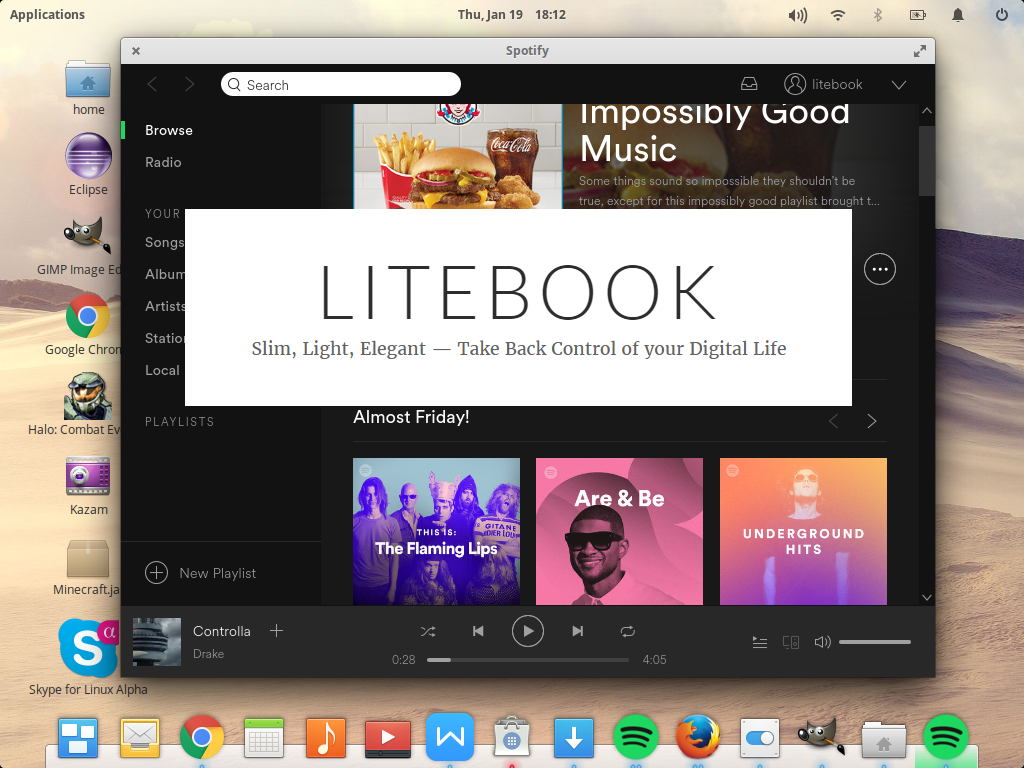
Task: Adjust the Spotify volume slider
Action: [x=874, y=642]
